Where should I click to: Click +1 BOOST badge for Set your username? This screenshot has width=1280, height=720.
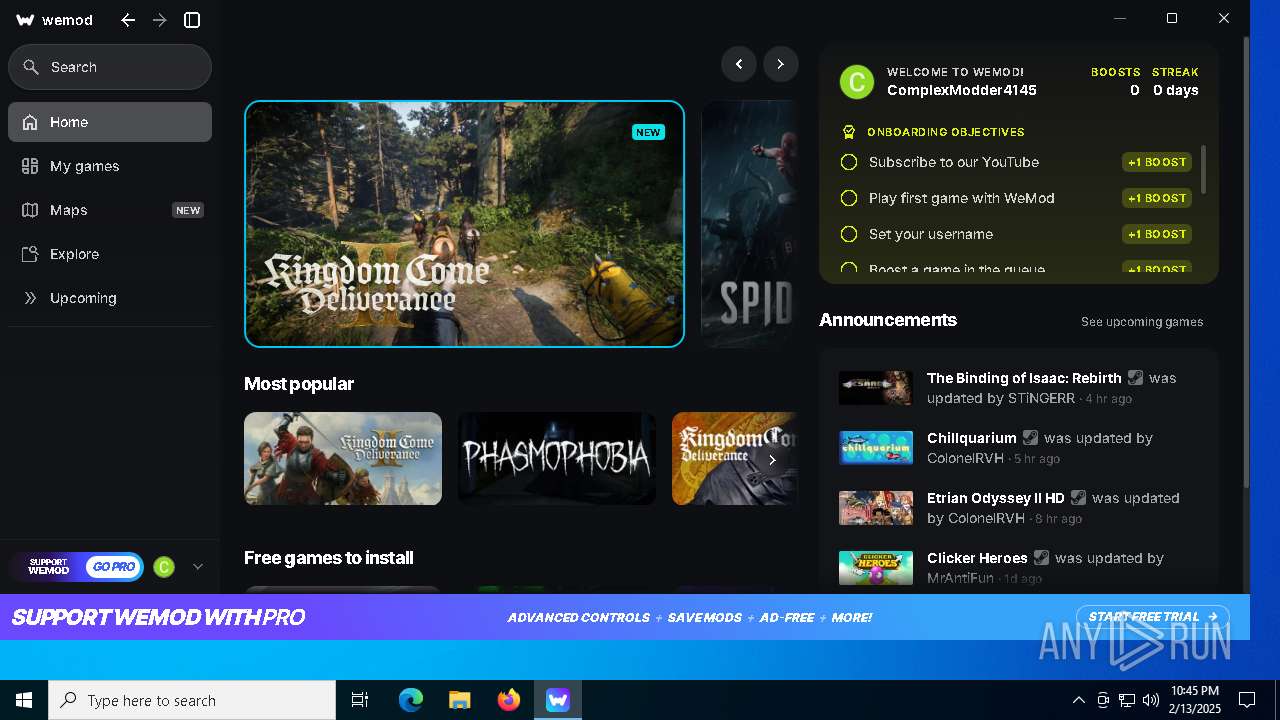pyautogui.click(x=1157, y=234)
